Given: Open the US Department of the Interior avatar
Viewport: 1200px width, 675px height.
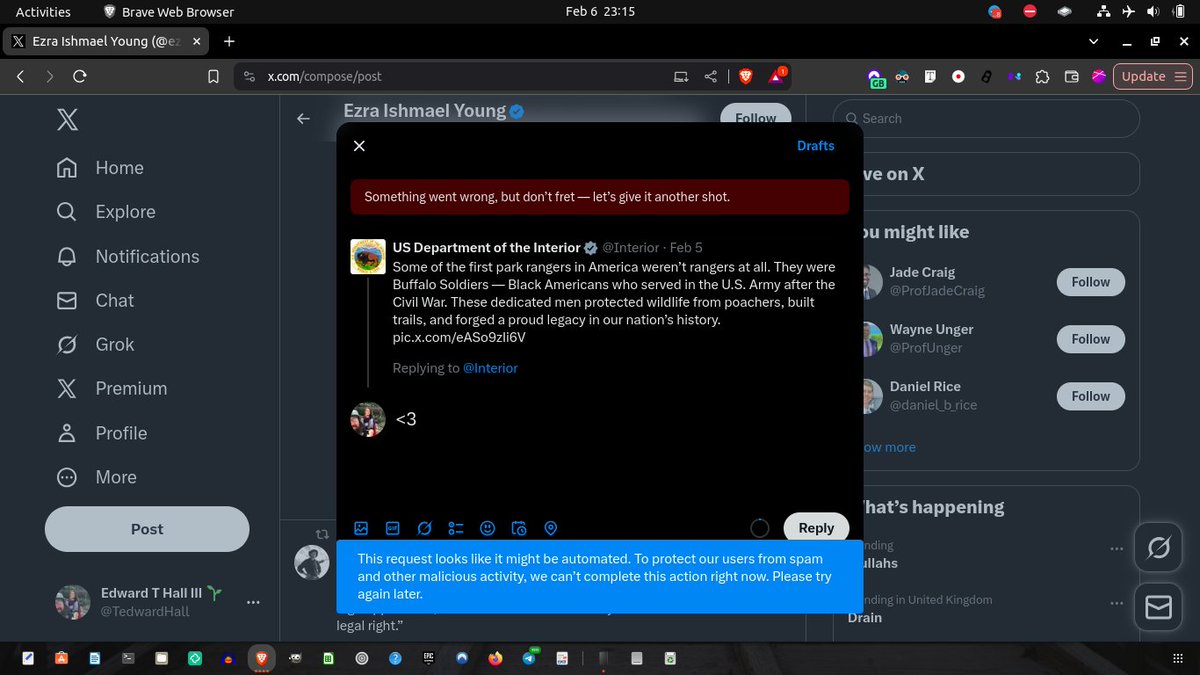Looking at the screenshot, I should click(368, 257).
